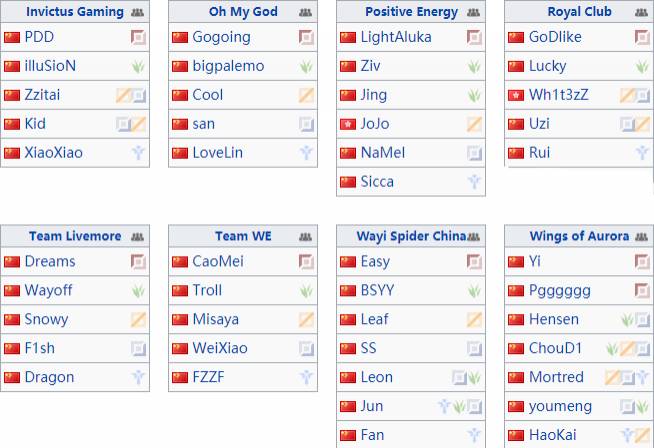
Task: Click illuSioN's jungle role icon
Action: pyautogui.click(x=138, y=66)
